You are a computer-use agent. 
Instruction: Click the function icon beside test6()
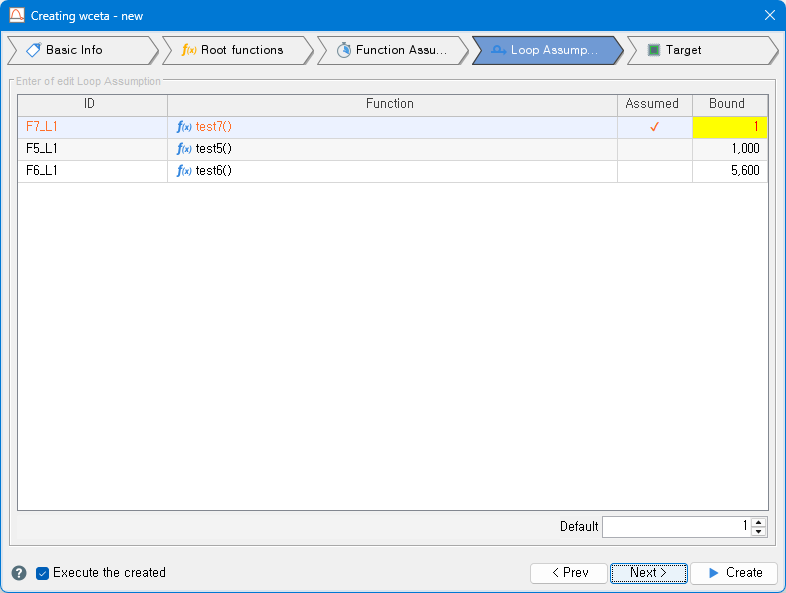coord(184,171)
